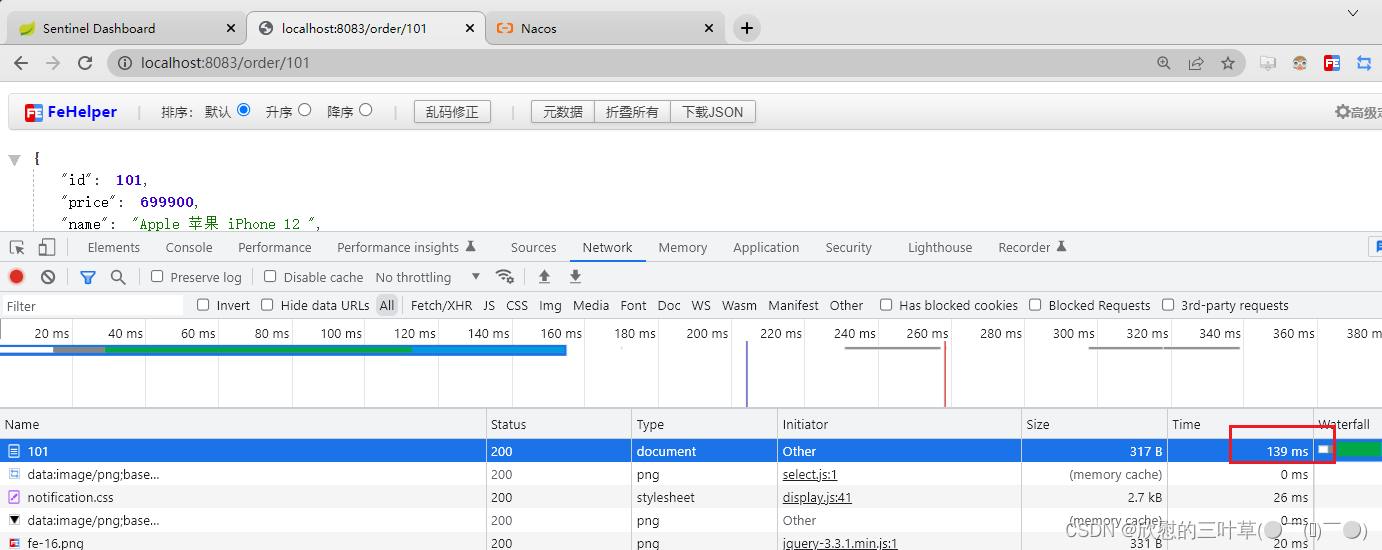Close the Sentinel Dashboard tab
The height and width of the screenshot is (550, 1382).
[231, 28]
